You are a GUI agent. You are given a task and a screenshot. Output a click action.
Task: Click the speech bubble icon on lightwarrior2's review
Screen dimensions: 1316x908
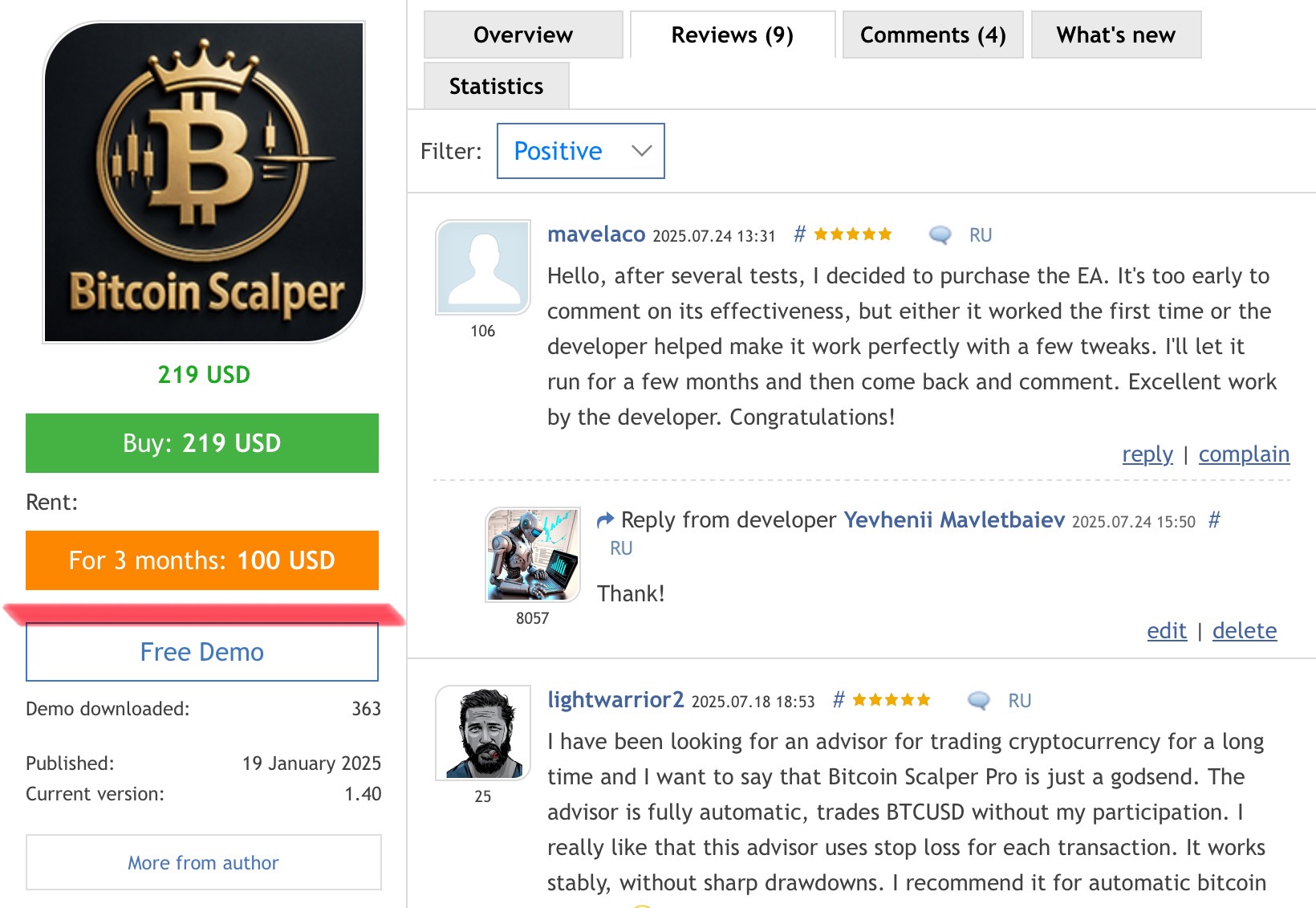978,701
